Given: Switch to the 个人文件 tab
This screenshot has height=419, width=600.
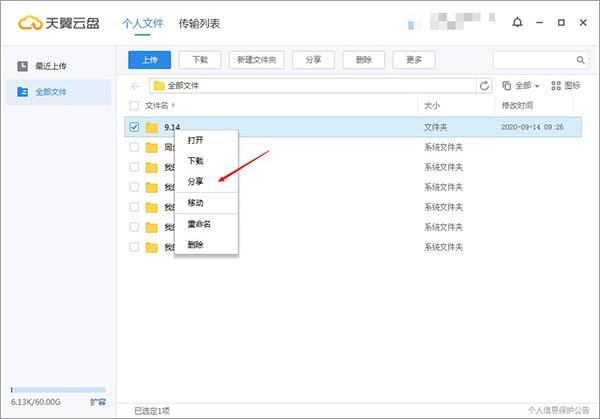Looking at the screenshot, I should point(143,24).
